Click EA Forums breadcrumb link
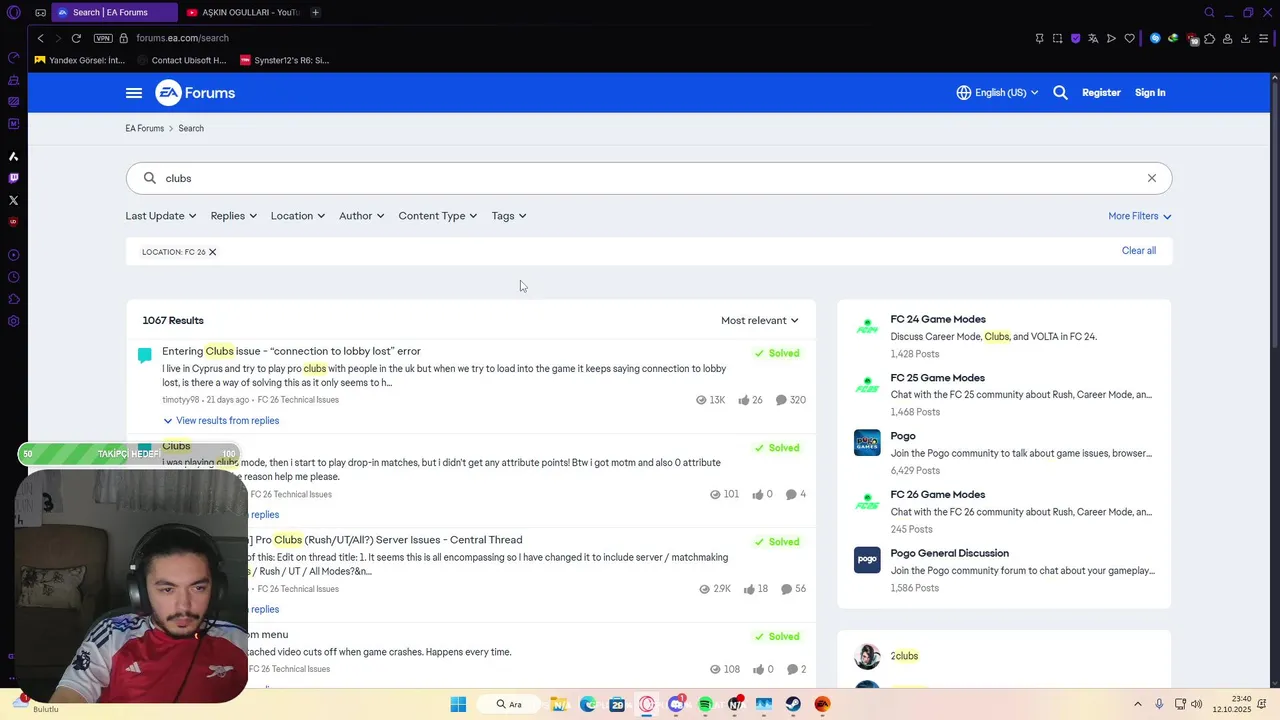The width and height of the screenshot is (1280, 720). click(145, 129)
